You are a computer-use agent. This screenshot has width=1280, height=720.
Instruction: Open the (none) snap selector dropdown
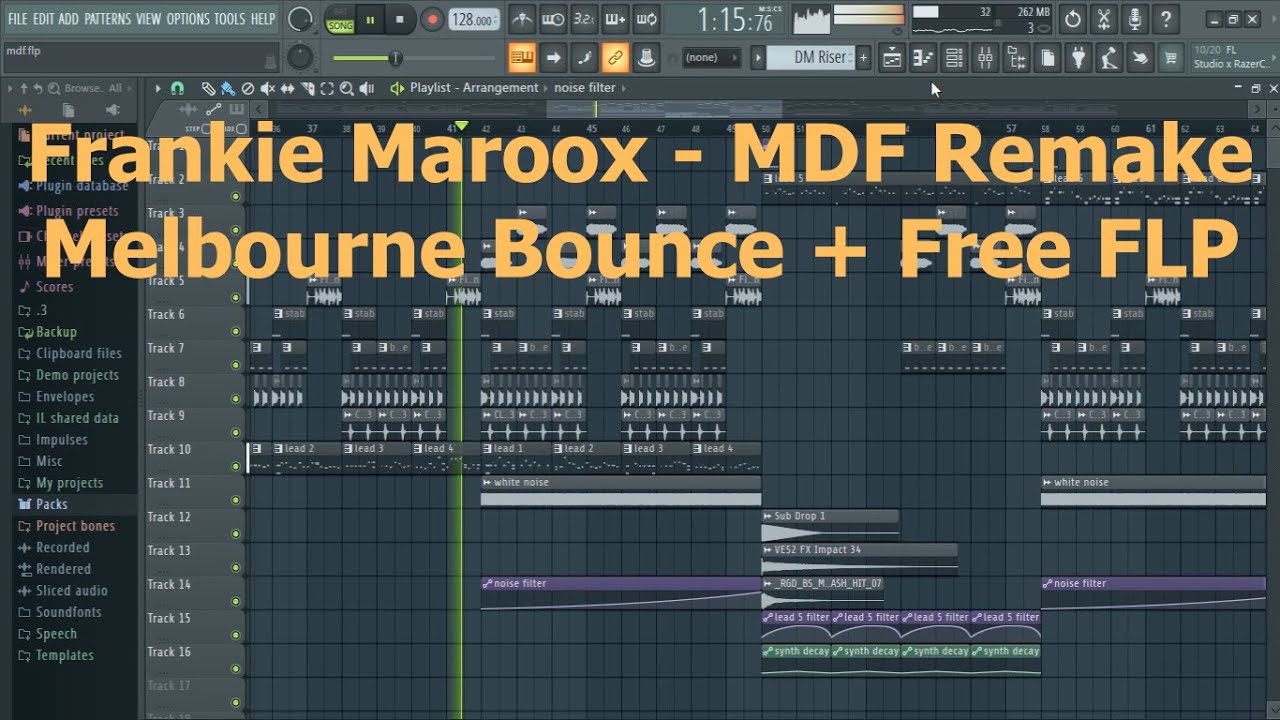click(712, 58)
